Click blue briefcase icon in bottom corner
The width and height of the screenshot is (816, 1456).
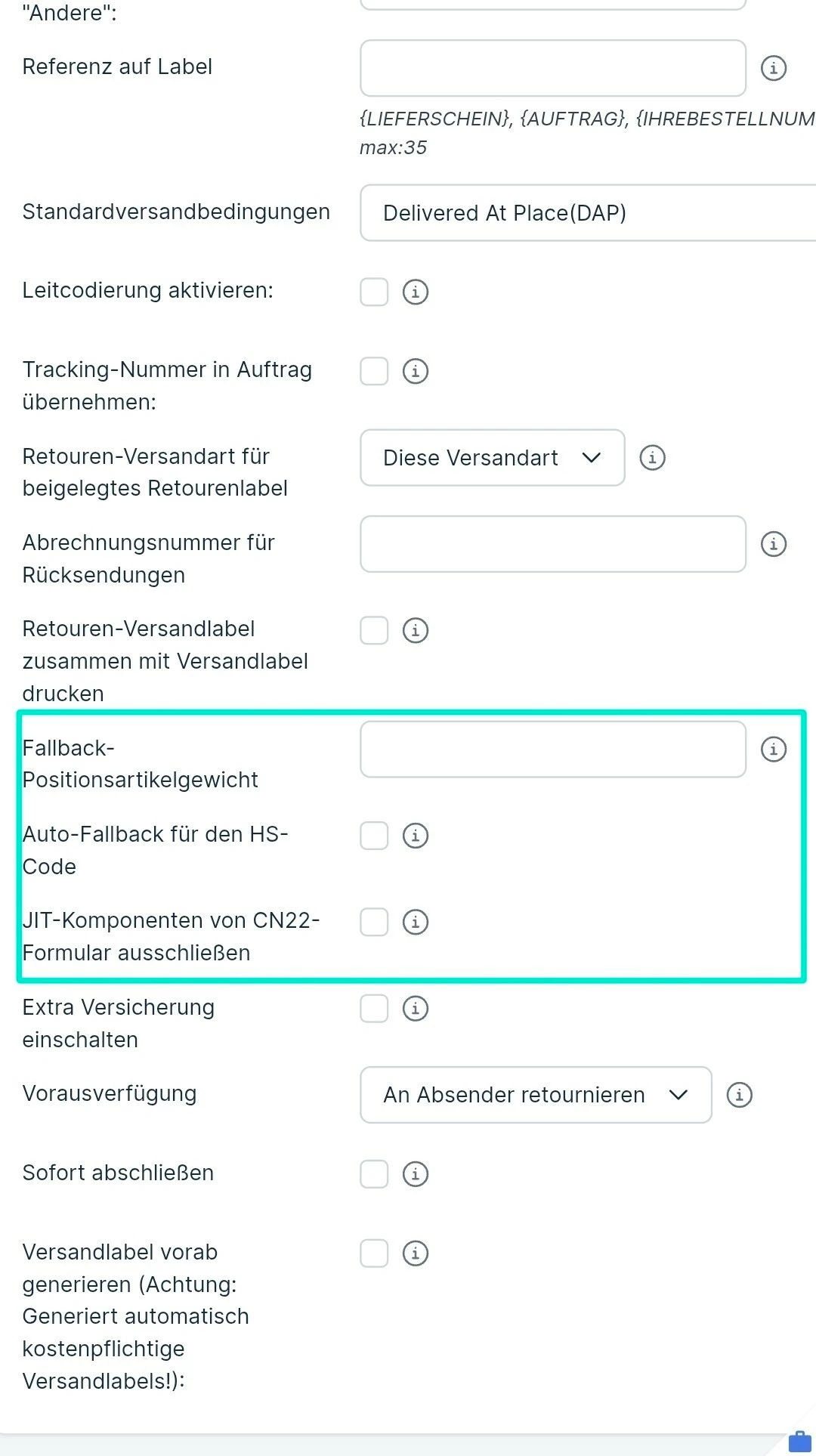pos(799,1441)
